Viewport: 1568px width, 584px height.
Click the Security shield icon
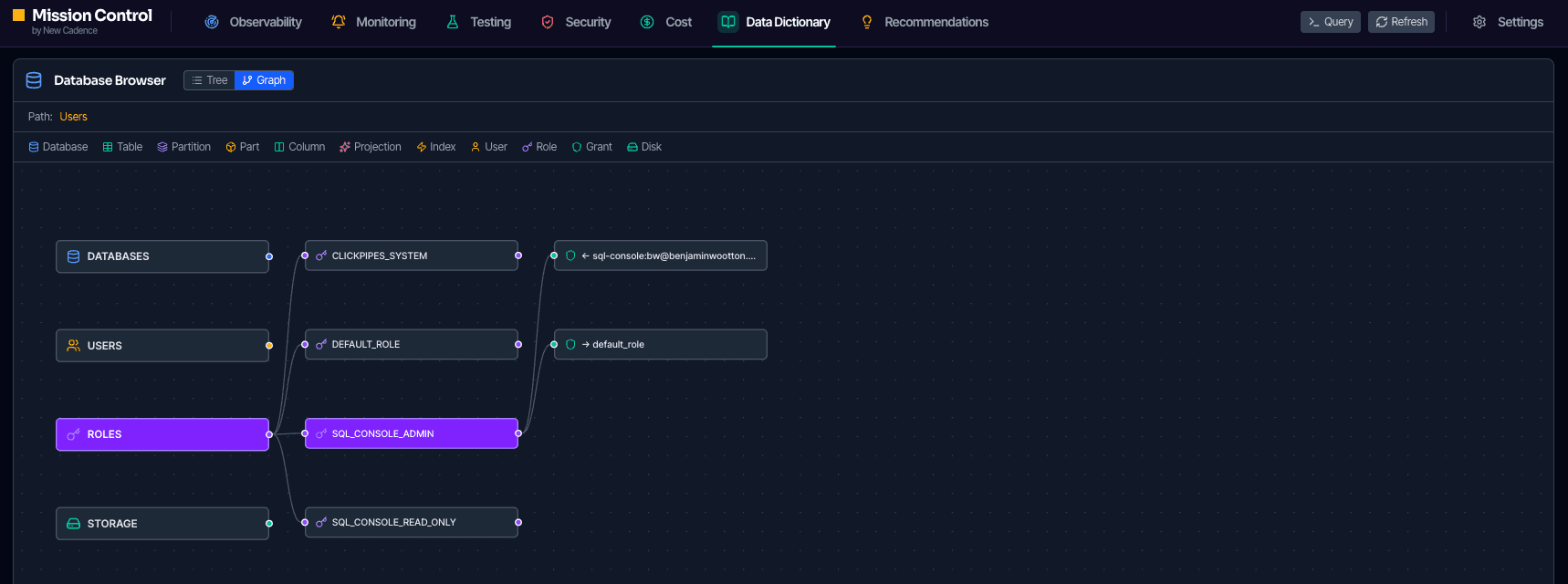(548, 22)
